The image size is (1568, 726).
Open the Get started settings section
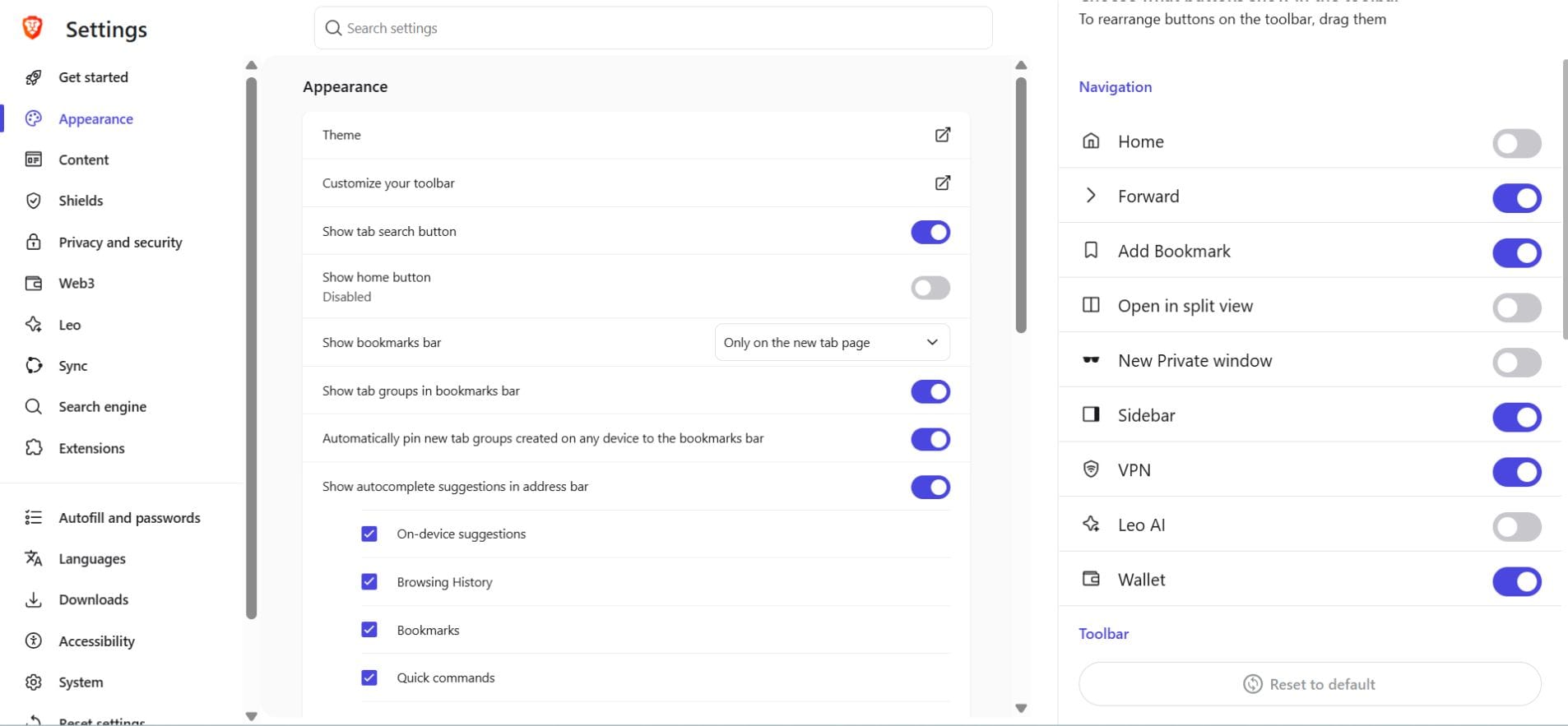93,77
